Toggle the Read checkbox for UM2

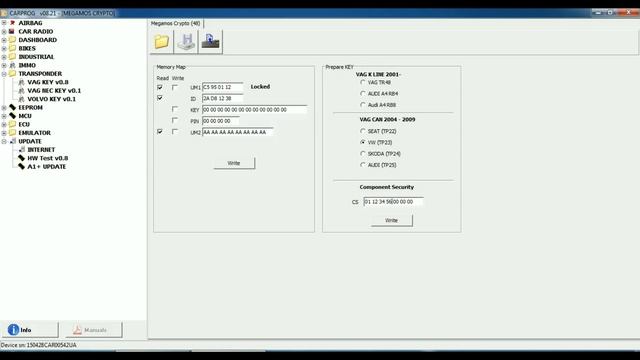point(160,131)
